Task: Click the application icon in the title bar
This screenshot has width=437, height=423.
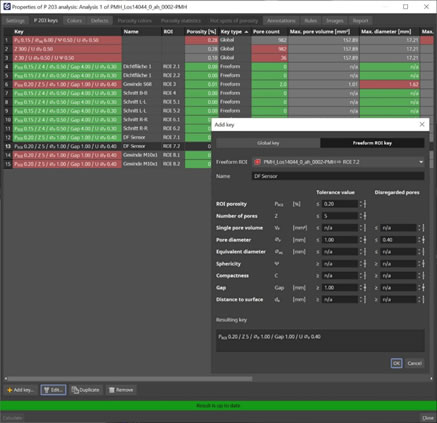Action: pyautogui.click(x=7, y=6)
